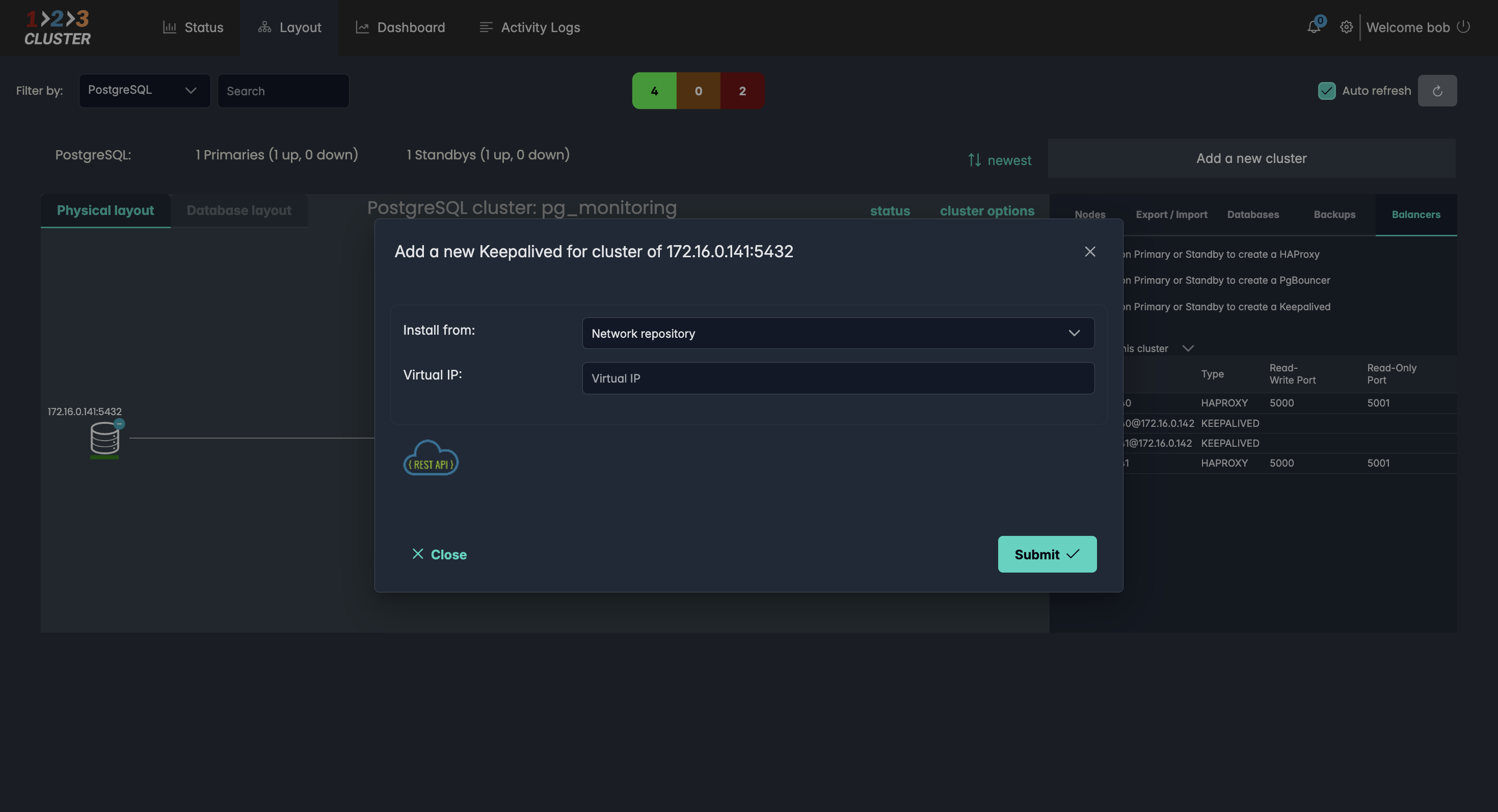Toggle the Auto refresh checkbox
1498x812 pixels.
(x=1326, y=91)
